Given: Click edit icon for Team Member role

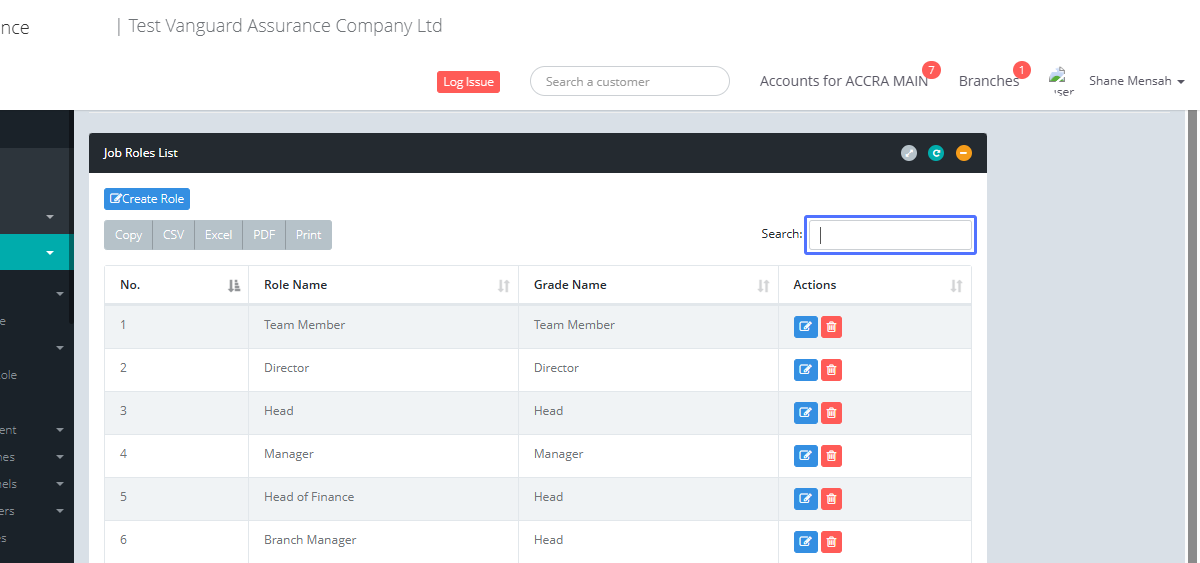Looking at the screenshot, I should tap(805, 327).
